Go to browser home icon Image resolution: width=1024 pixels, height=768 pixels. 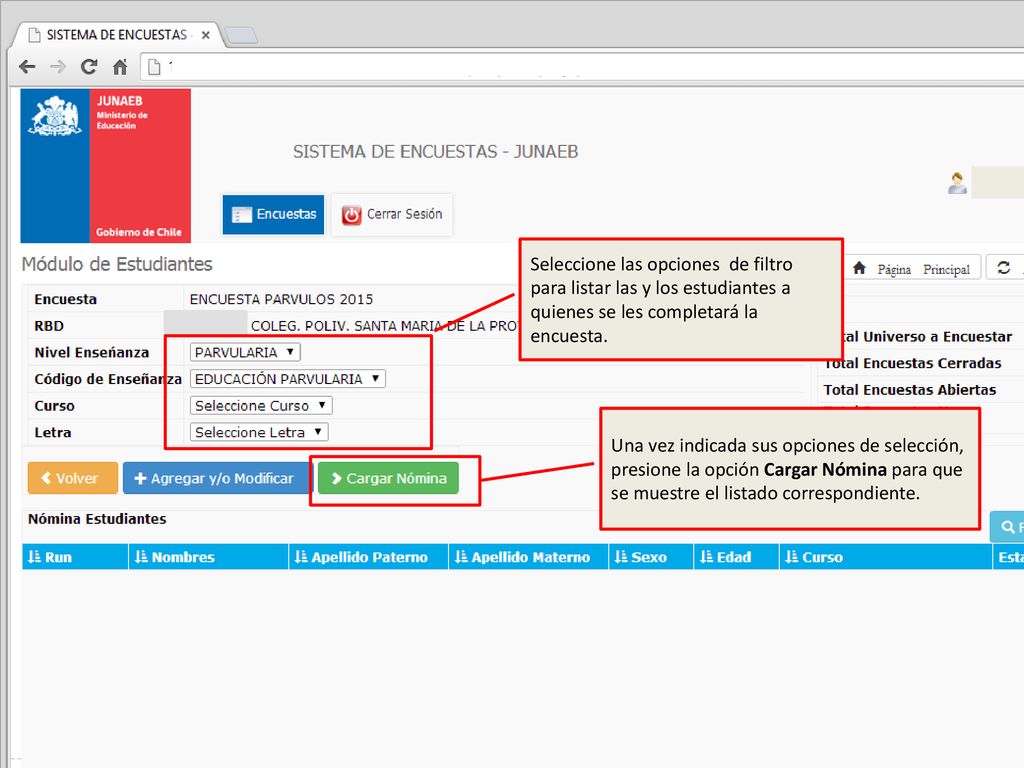pyautogui.click(x=120, y=67)
